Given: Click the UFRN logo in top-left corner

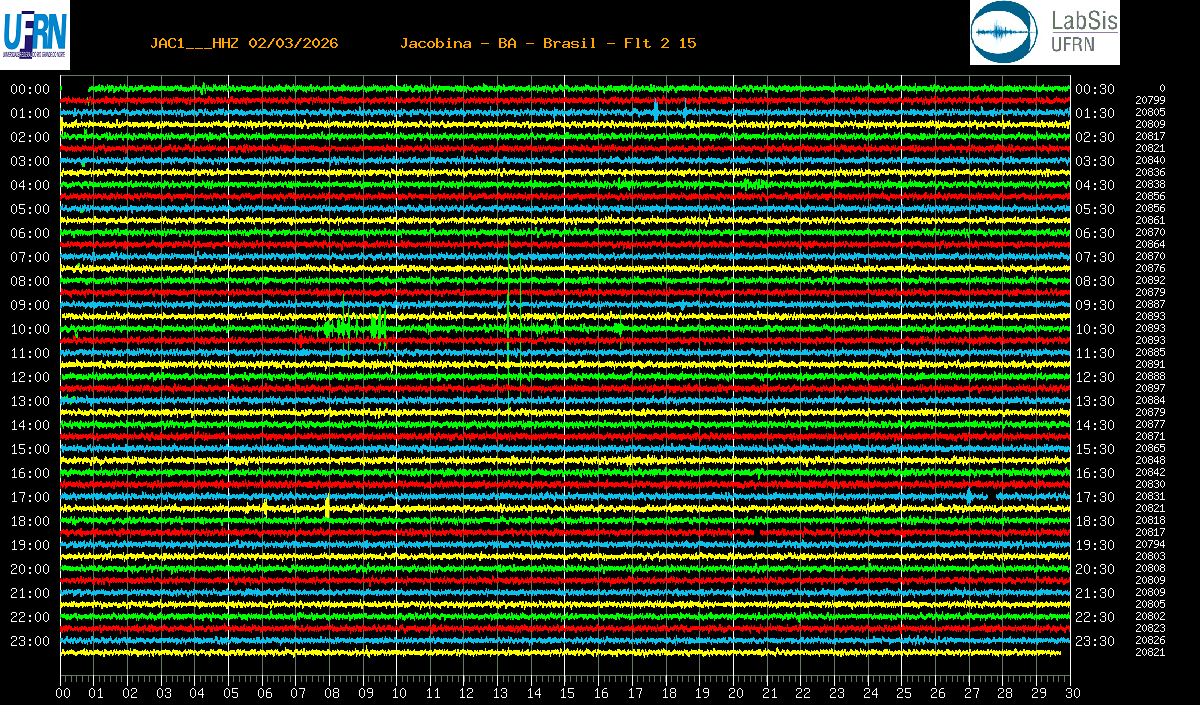Looking at the screenshot, I should click(35, 34).
